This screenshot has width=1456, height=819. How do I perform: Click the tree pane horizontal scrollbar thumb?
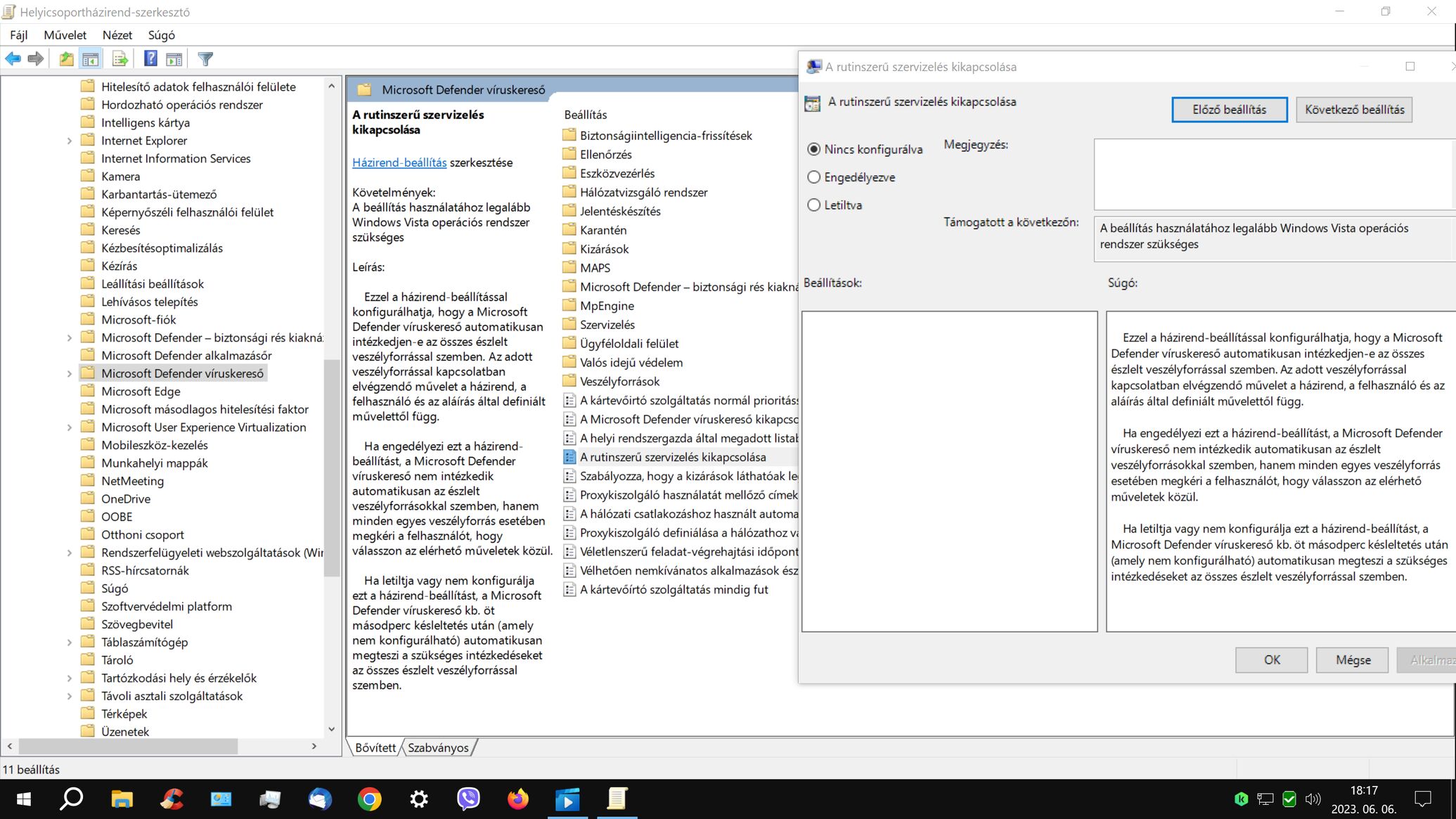128,747
